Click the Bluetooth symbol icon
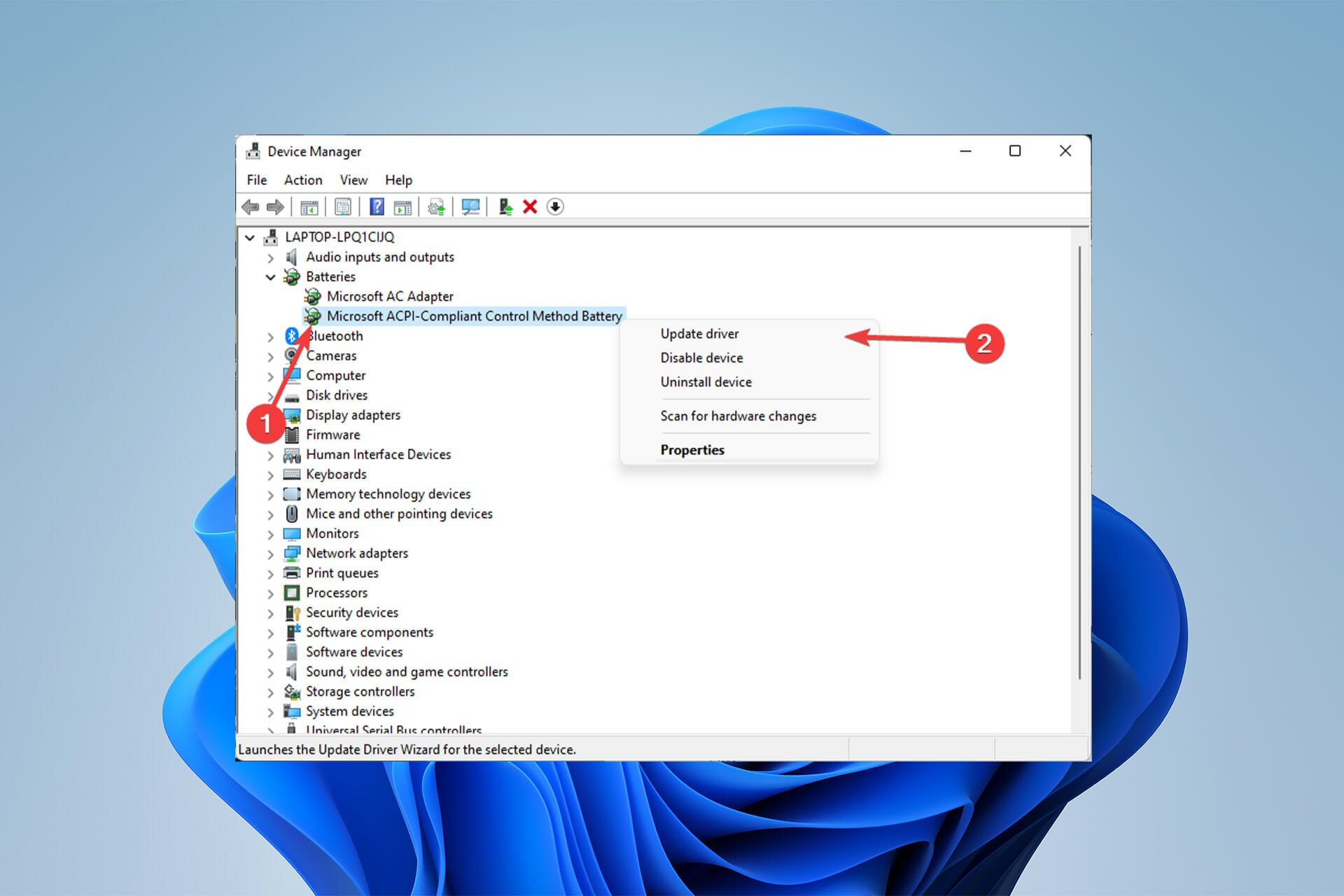Screen dimensions: 1344x896 (x=292, y=336)
